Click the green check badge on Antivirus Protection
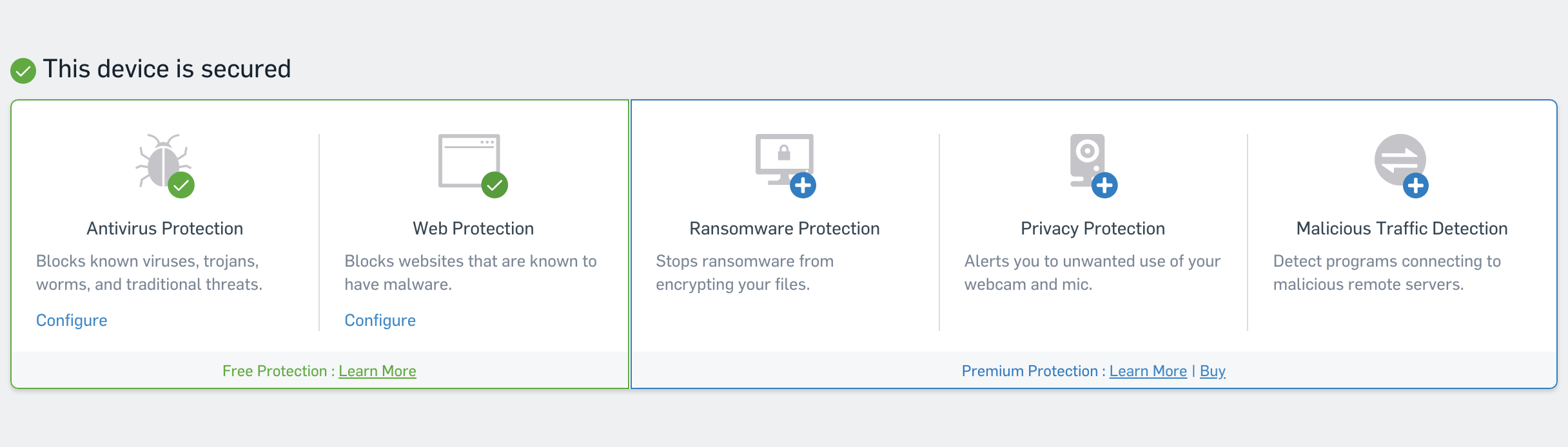The width and height of the screenshot is (1568, 447). pyautogui.click(x=181, y=185)
